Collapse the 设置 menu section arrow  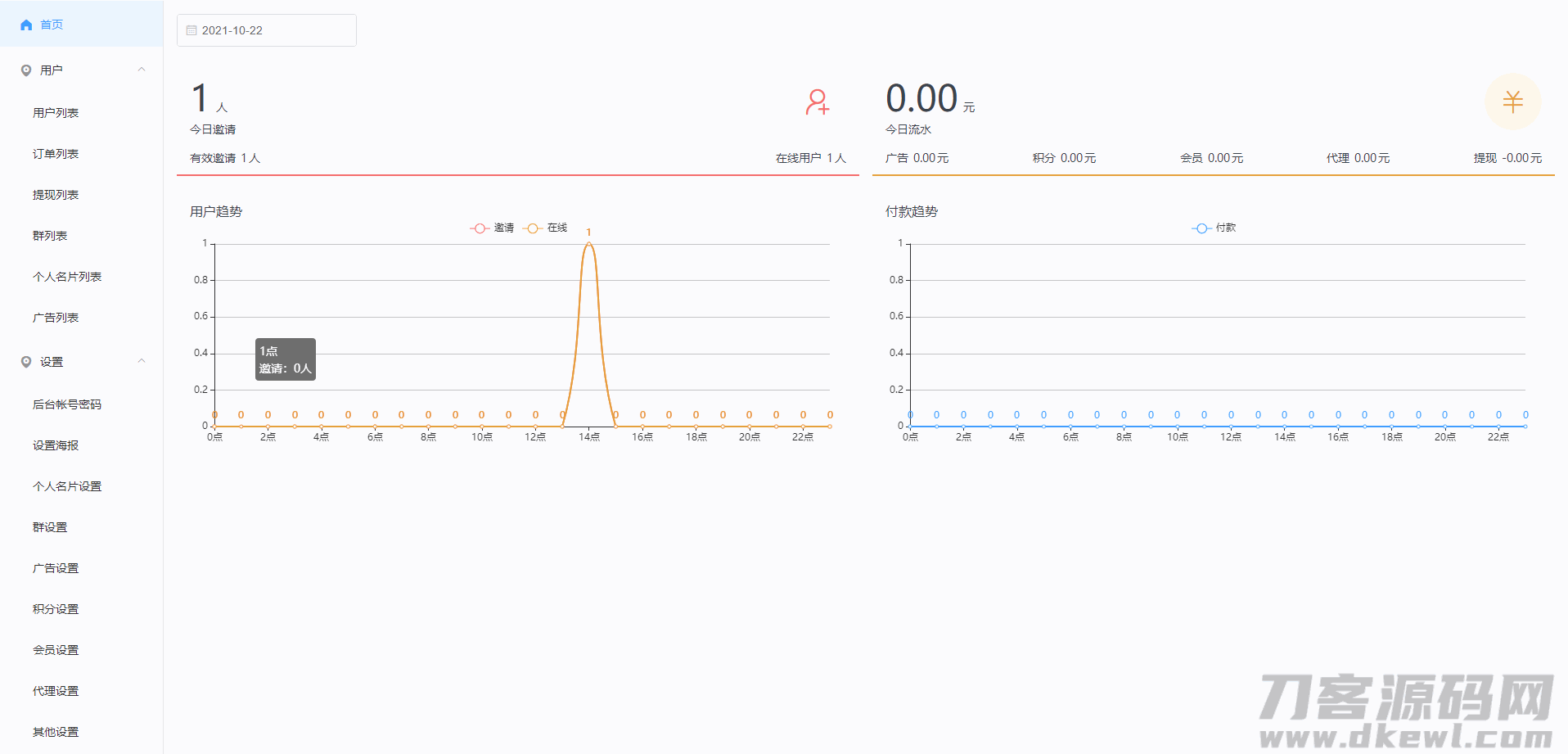point(142,361)
